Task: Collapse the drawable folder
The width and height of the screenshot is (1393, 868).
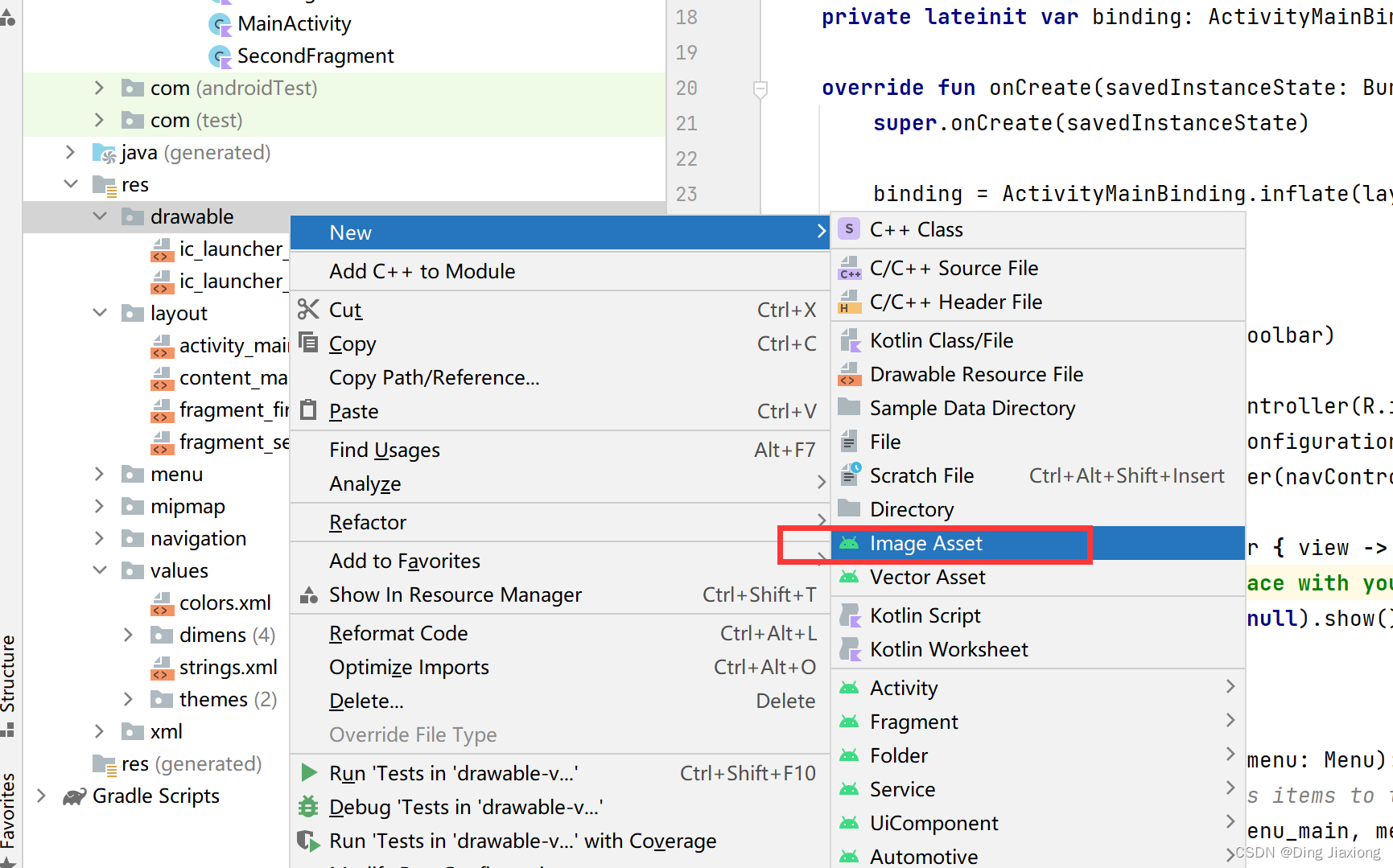Action: point(100,216)
